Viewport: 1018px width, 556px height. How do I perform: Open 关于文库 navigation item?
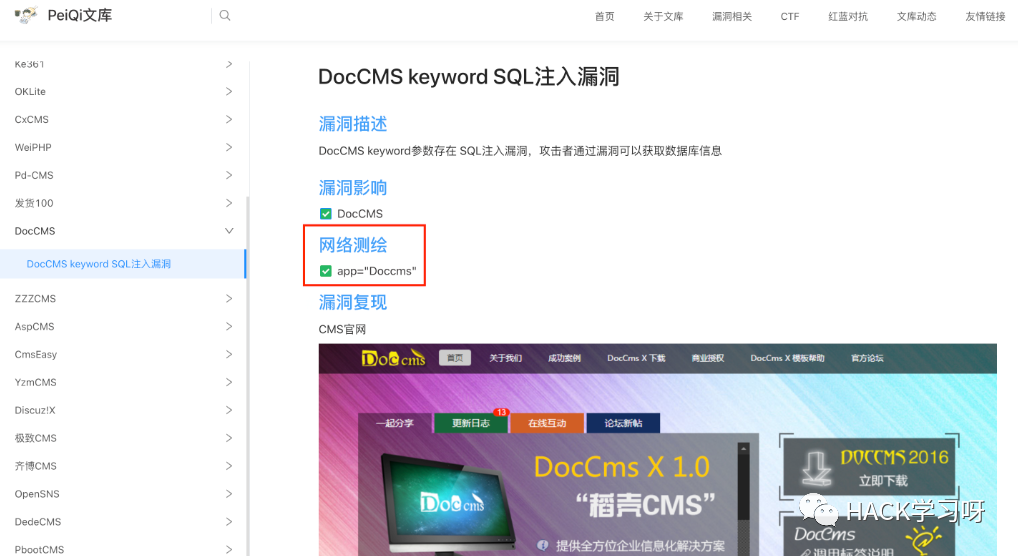663,16
